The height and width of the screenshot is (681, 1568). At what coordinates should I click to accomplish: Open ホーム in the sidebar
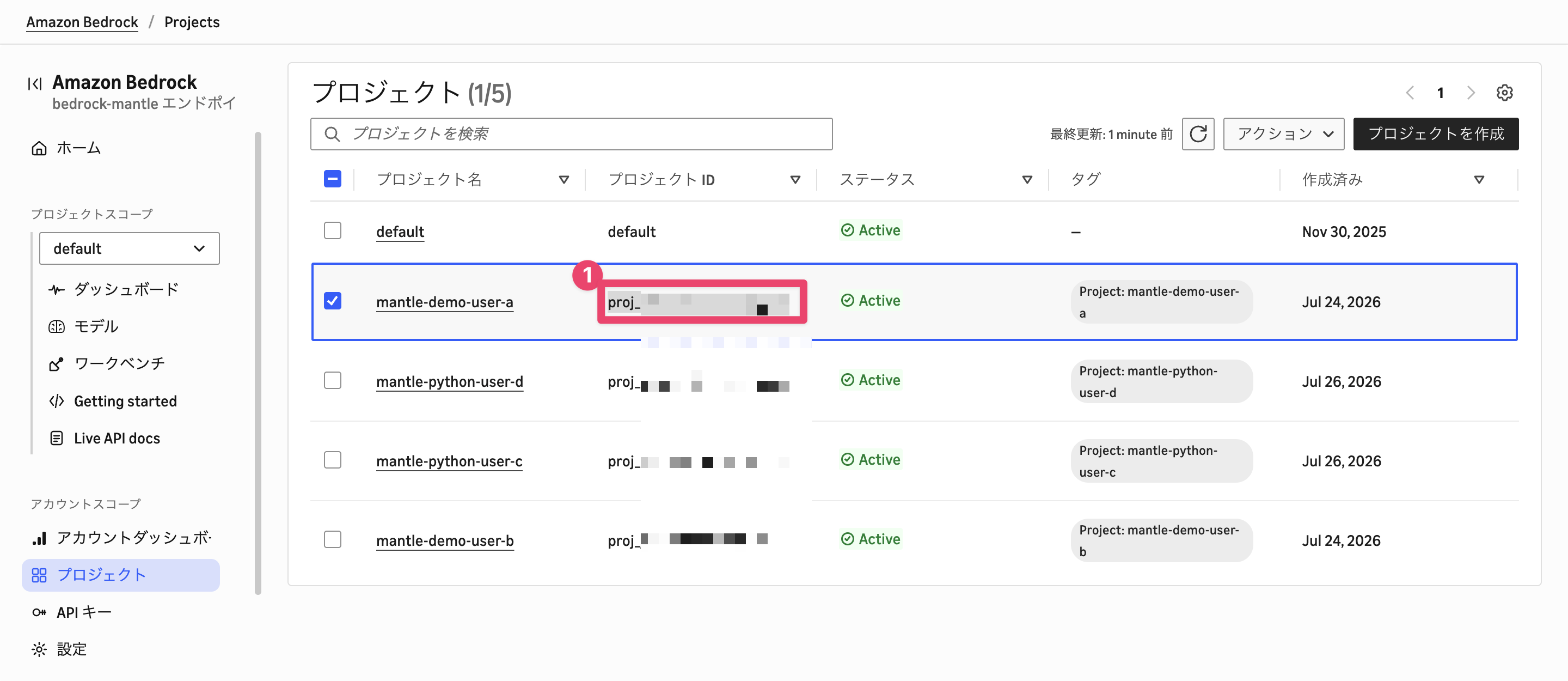click(x=78, y=148)
